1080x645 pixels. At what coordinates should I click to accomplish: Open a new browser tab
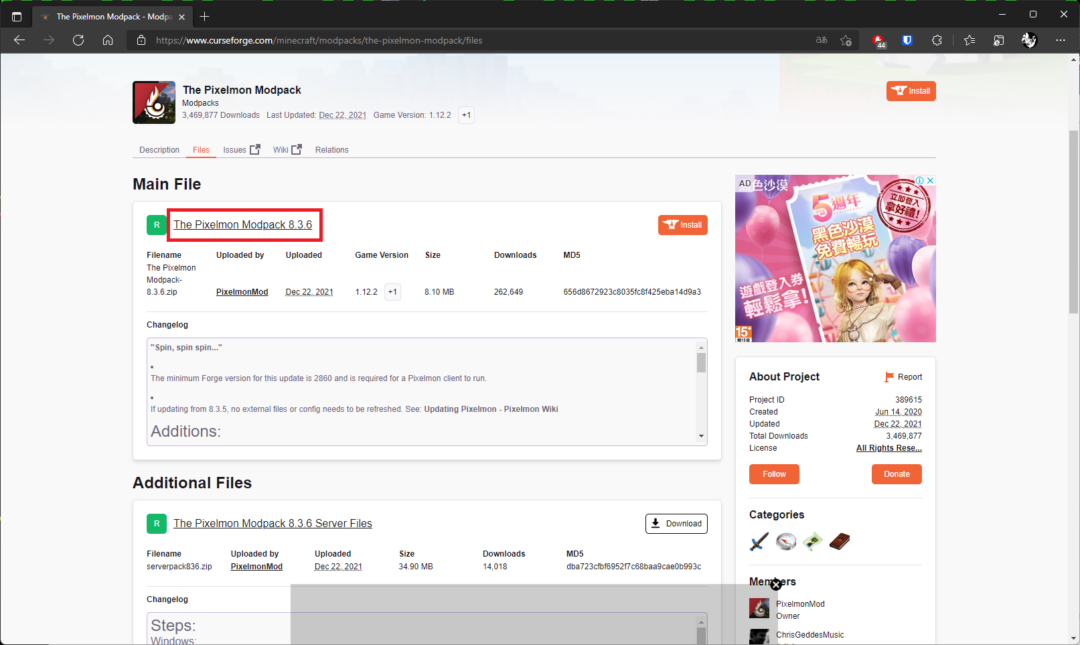(x=205, y=16)
